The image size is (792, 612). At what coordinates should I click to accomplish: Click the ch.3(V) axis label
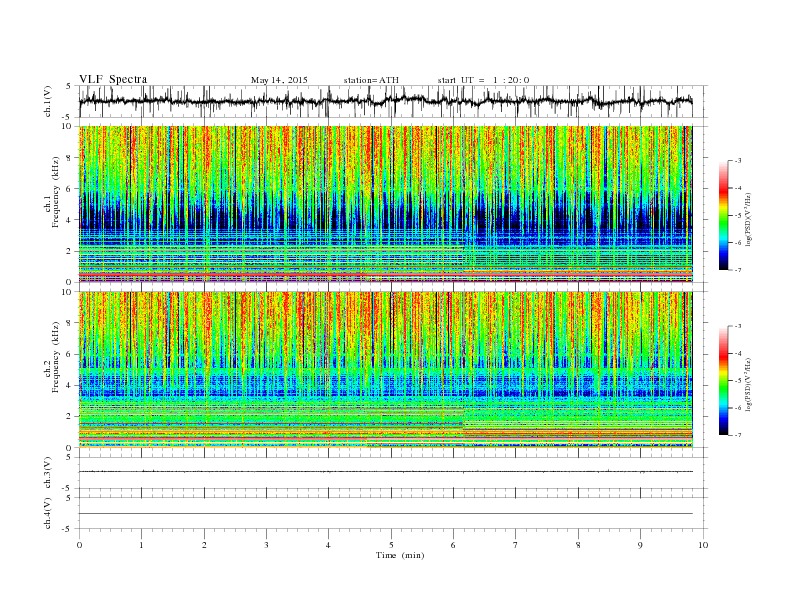(47, 473)
